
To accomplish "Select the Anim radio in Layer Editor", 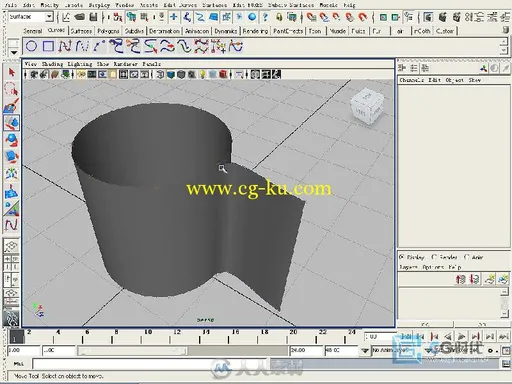I will coord(467,257).
